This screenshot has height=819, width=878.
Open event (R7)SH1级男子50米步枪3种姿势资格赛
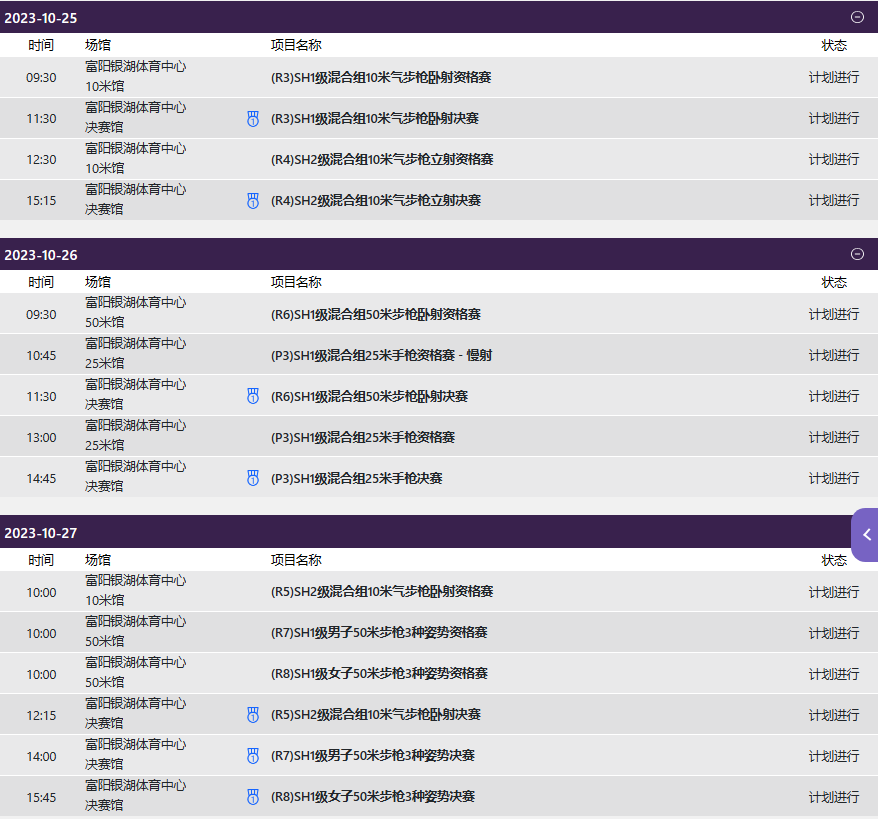point(380,632)
